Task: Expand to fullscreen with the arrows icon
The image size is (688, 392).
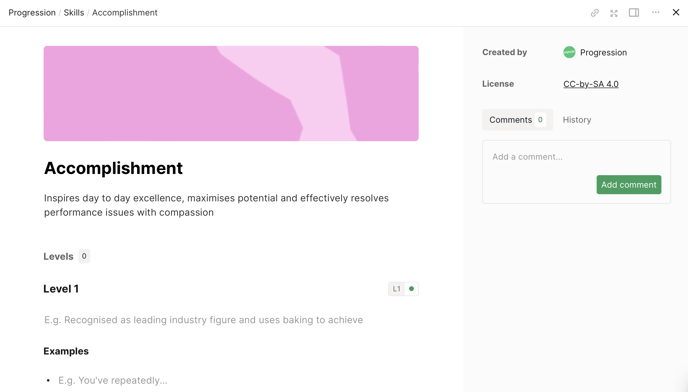Action: tap(614, 13)
